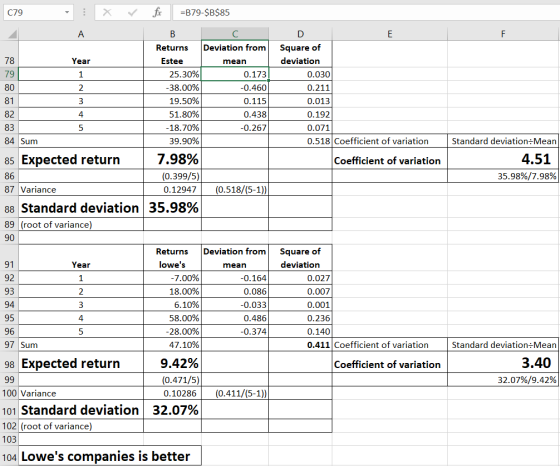Select Lowe's return 58.00%
This screenshot has height=466, width=560.
pos(172,318)
